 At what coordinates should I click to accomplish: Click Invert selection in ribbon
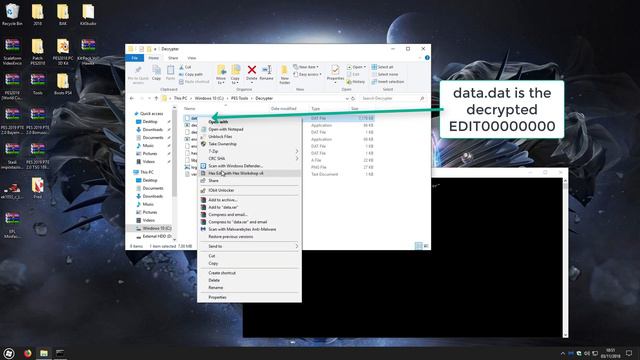pos(388,82)
